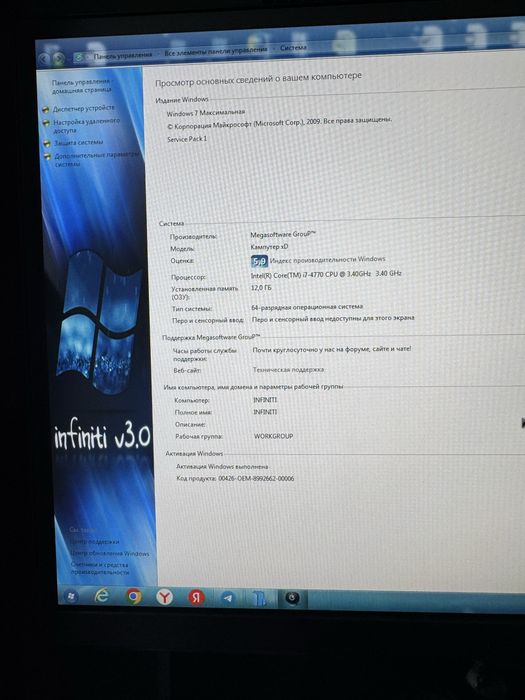The height and width of the screenshot is (700, 525).
Task: Select heading Просмотр основных сведений о вашем компьютере
Action: click(258, 79)
